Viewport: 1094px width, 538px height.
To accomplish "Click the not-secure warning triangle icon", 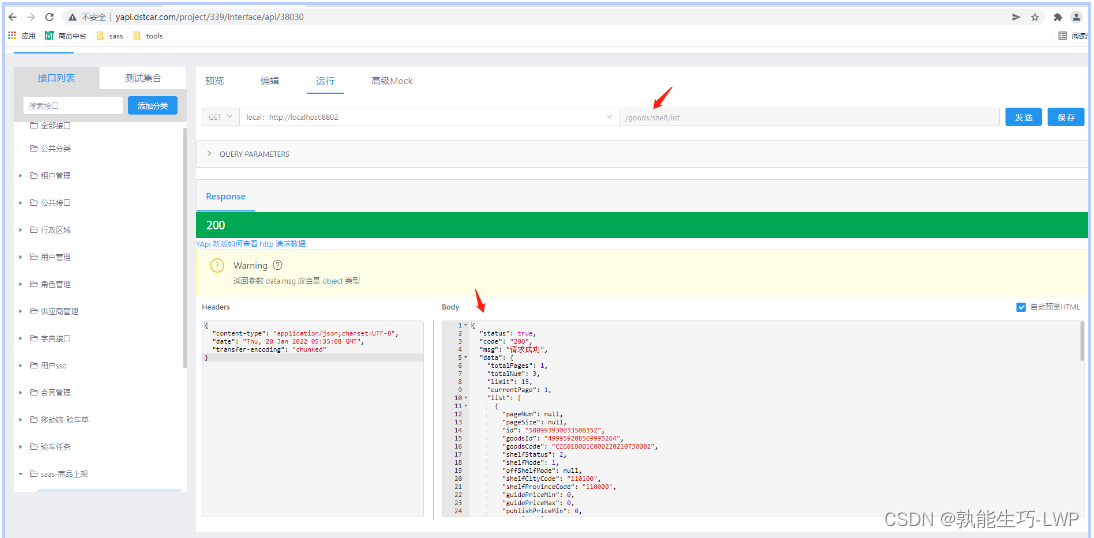I will point(73,17).
